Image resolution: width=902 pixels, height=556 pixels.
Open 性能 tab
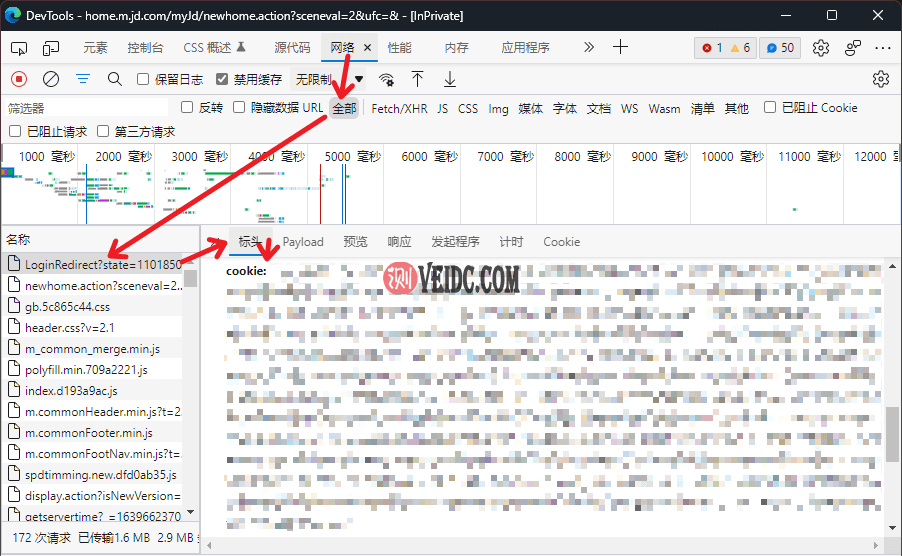(399, 48)
